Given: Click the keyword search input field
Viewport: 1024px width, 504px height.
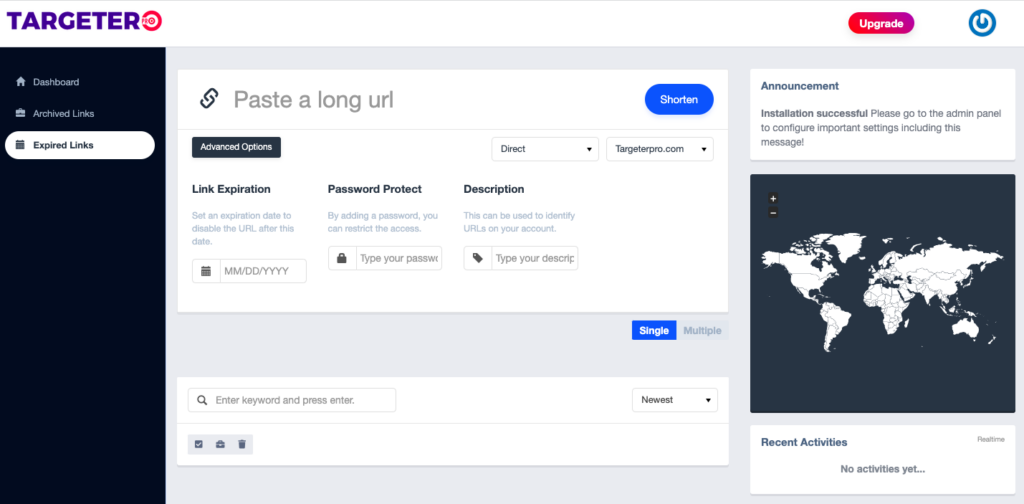Looking at the screenshot, I should (x=292, y=400).
